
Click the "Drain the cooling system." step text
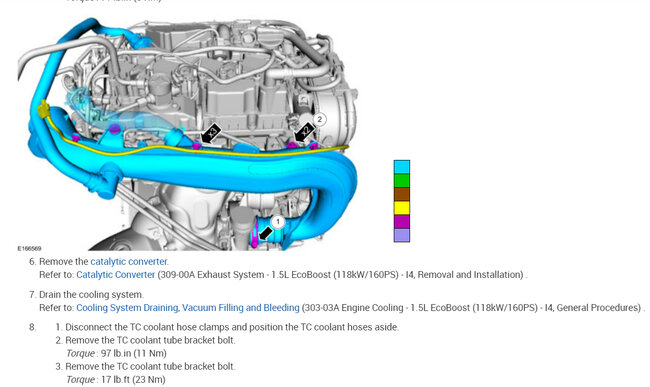(91, 295)
